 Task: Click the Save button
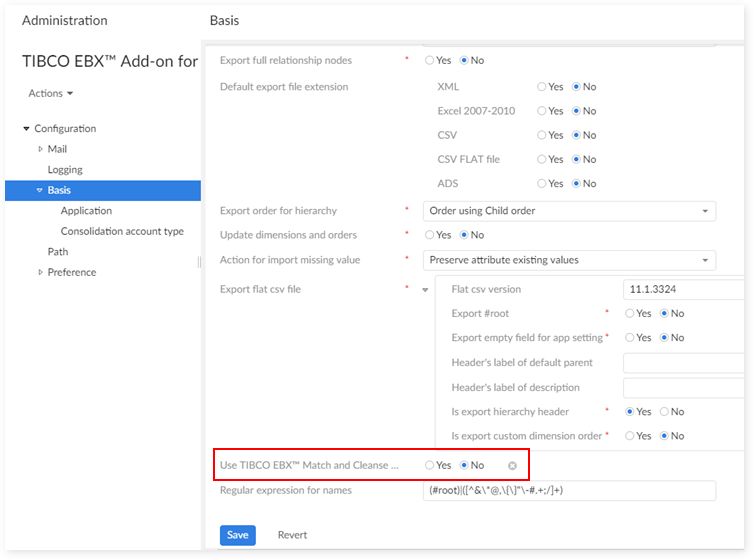coord(237,535)
